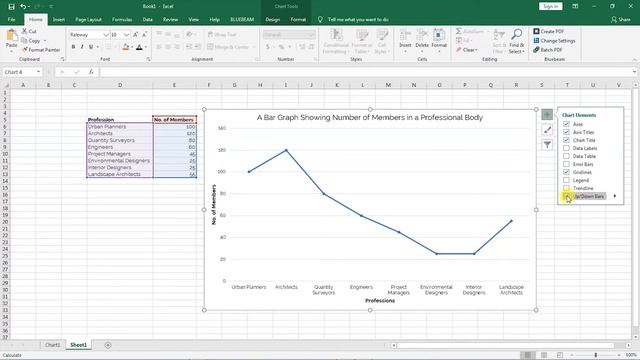Click the Cut scissors icon
Screen dimensions: 640x360
[24, 31]
